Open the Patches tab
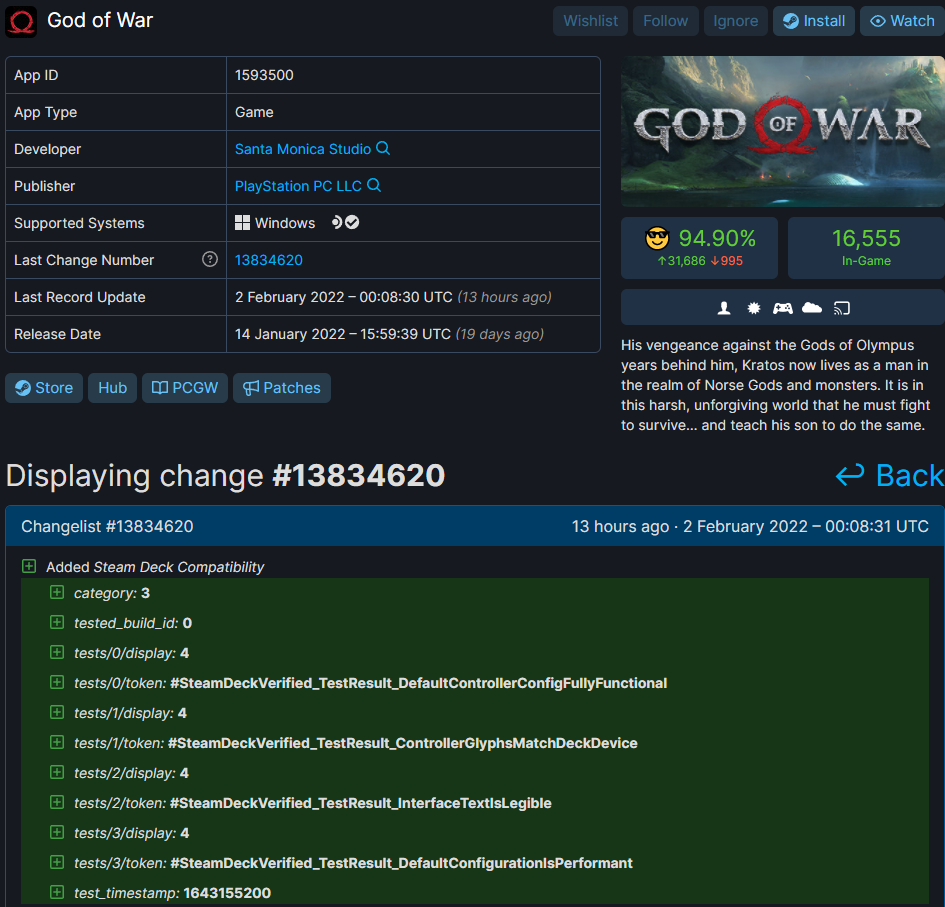945x907 pixels. (281, 388)
